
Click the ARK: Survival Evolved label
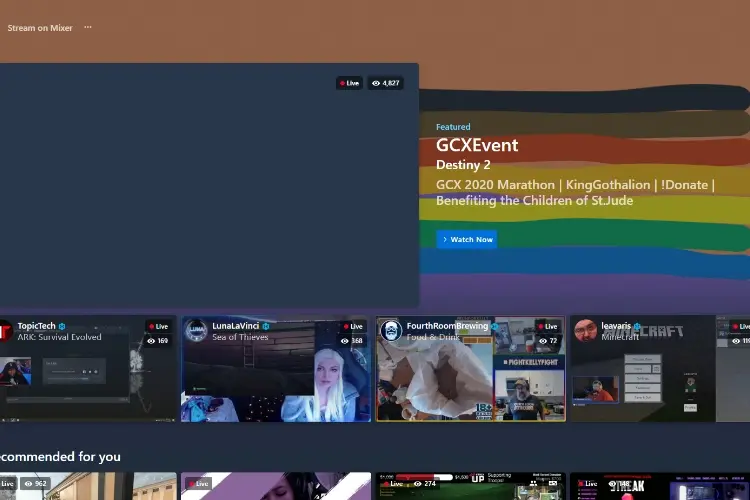click(x=59, y=337)
